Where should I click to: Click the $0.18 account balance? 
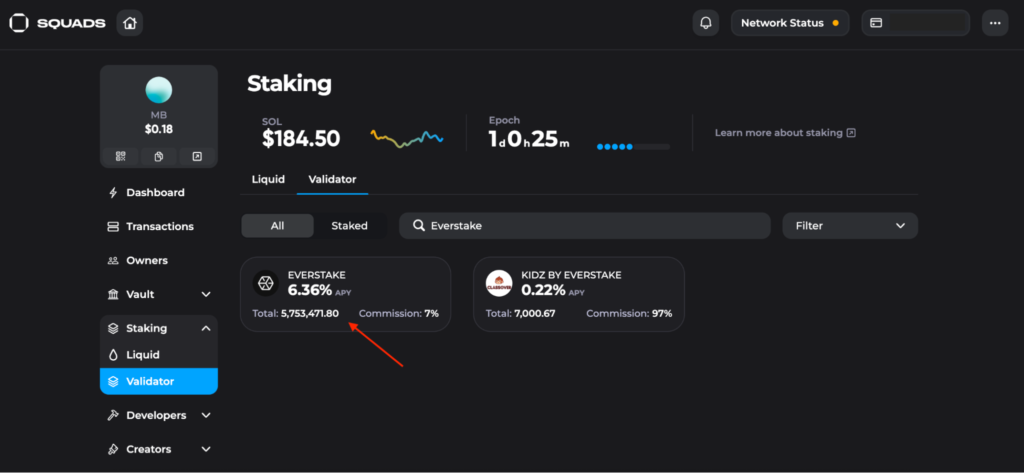tap(159, 129)
